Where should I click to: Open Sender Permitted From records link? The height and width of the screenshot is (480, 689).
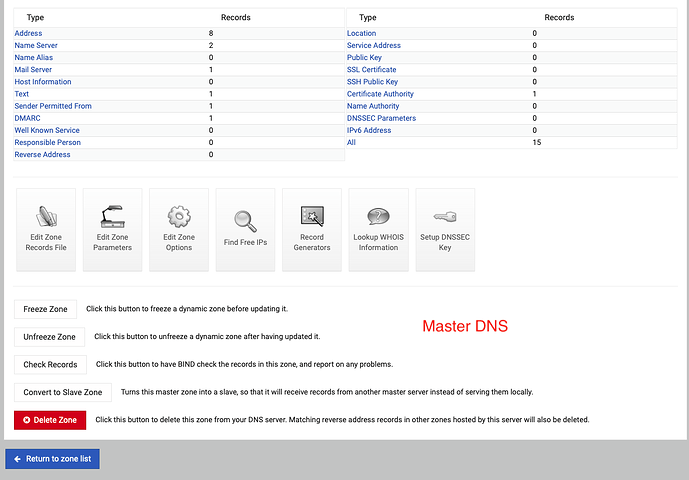(x=53, y=106)
